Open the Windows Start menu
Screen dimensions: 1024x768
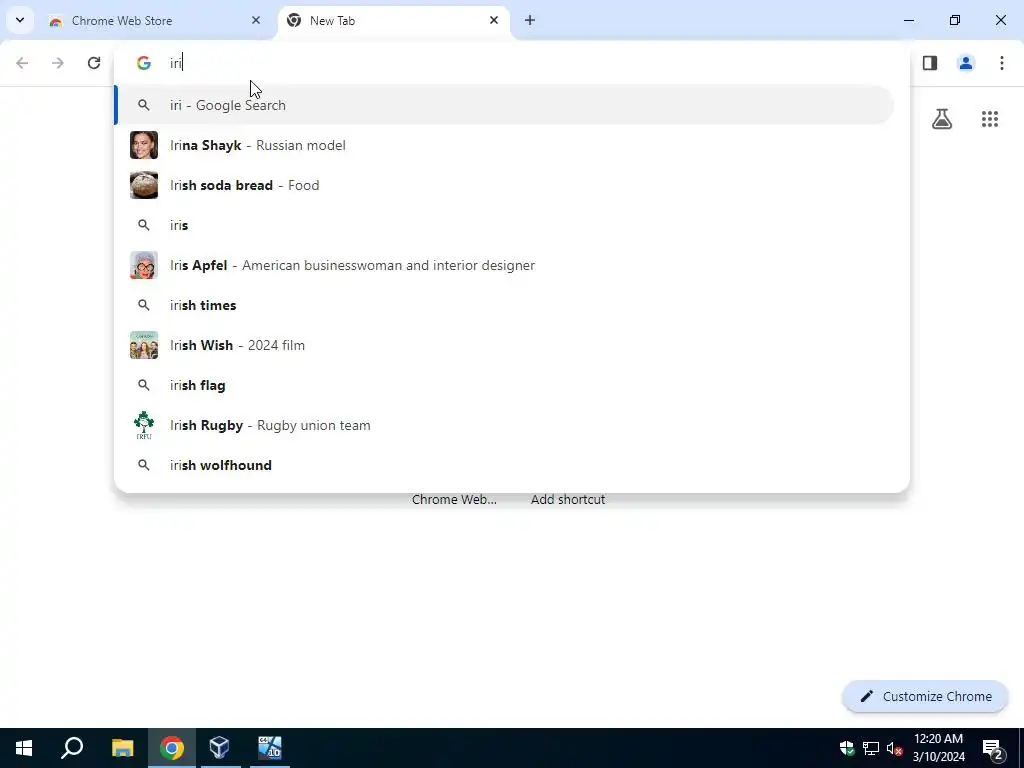24,748
